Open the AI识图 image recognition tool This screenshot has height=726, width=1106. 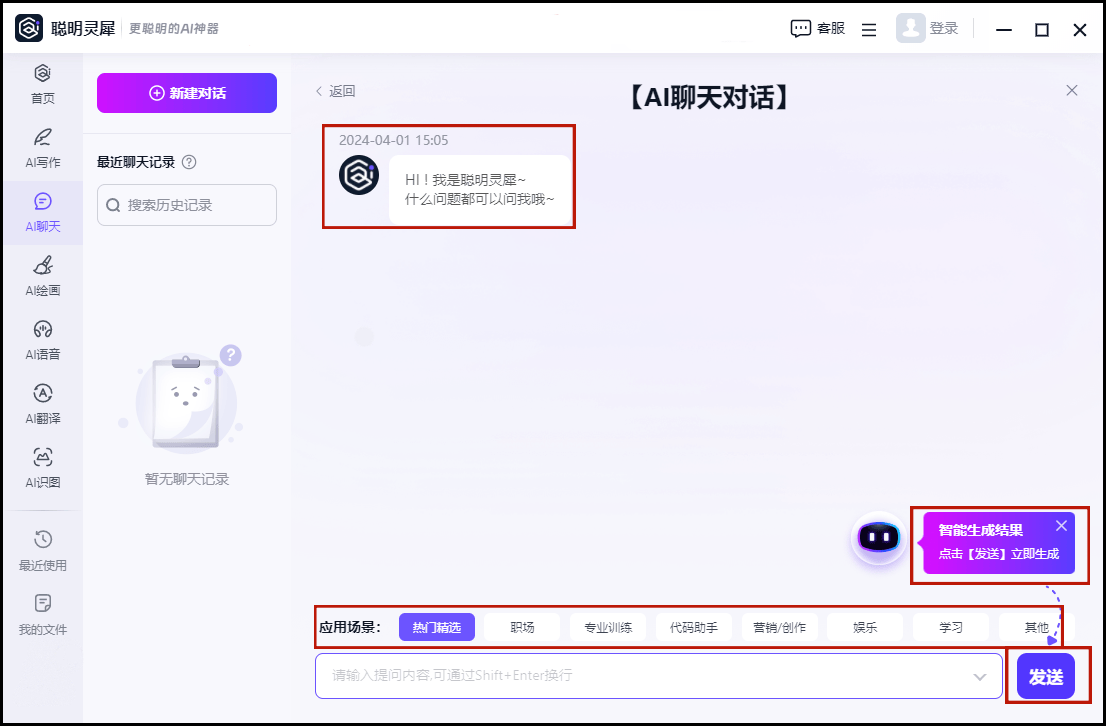pos(42,458)
